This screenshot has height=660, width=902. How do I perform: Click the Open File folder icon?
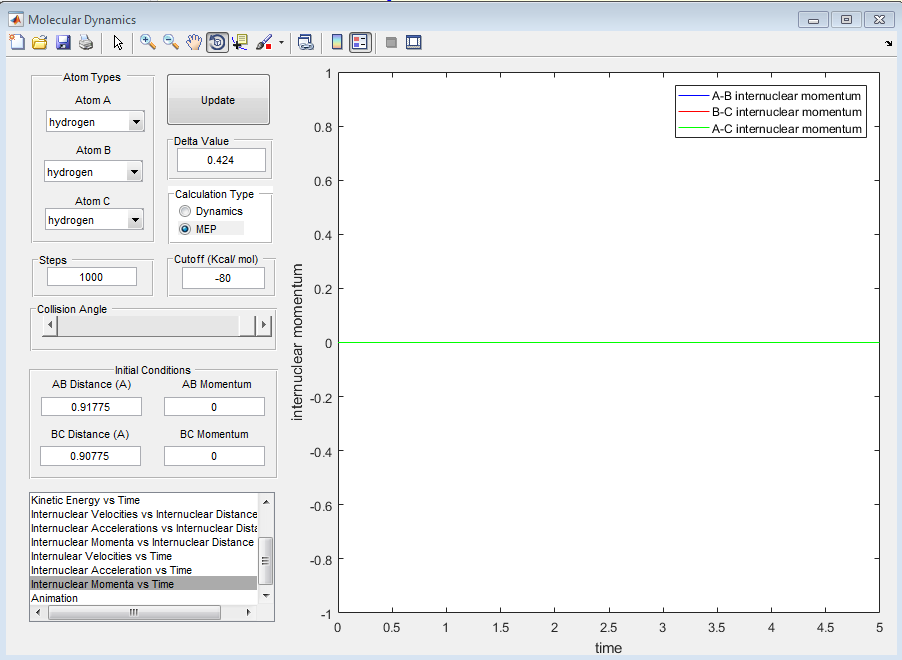point(40,42)
